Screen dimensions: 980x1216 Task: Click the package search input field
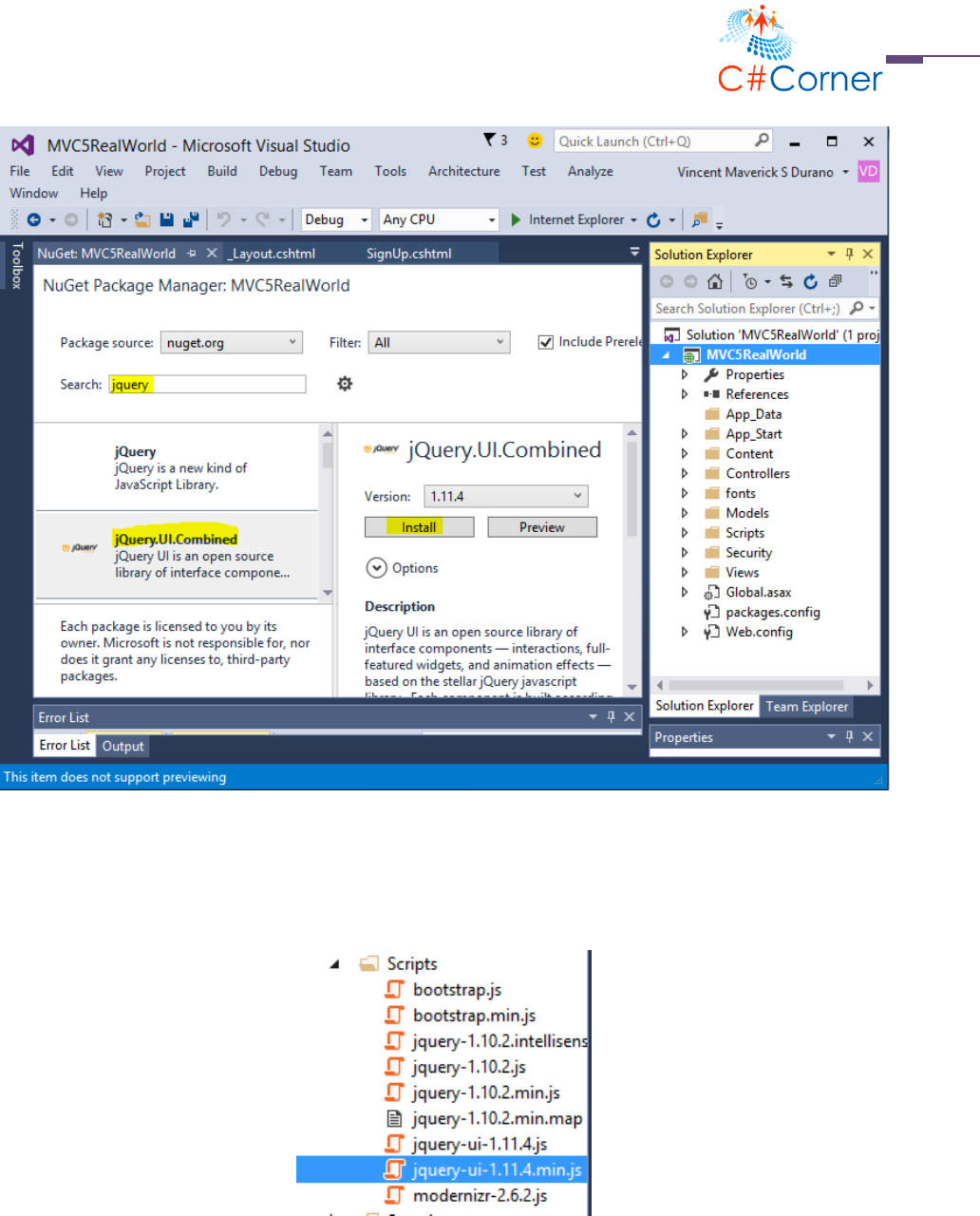point(207,384)
